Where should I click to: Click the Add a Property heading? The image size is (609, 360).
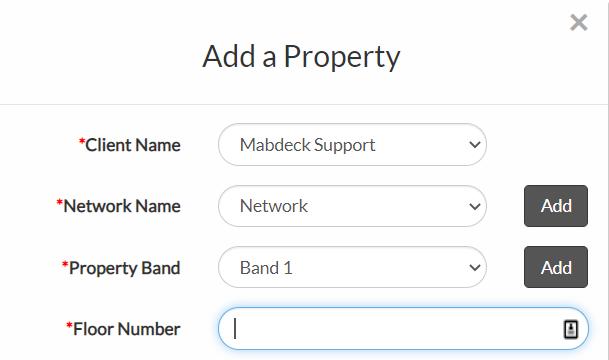tap(301, 57)
